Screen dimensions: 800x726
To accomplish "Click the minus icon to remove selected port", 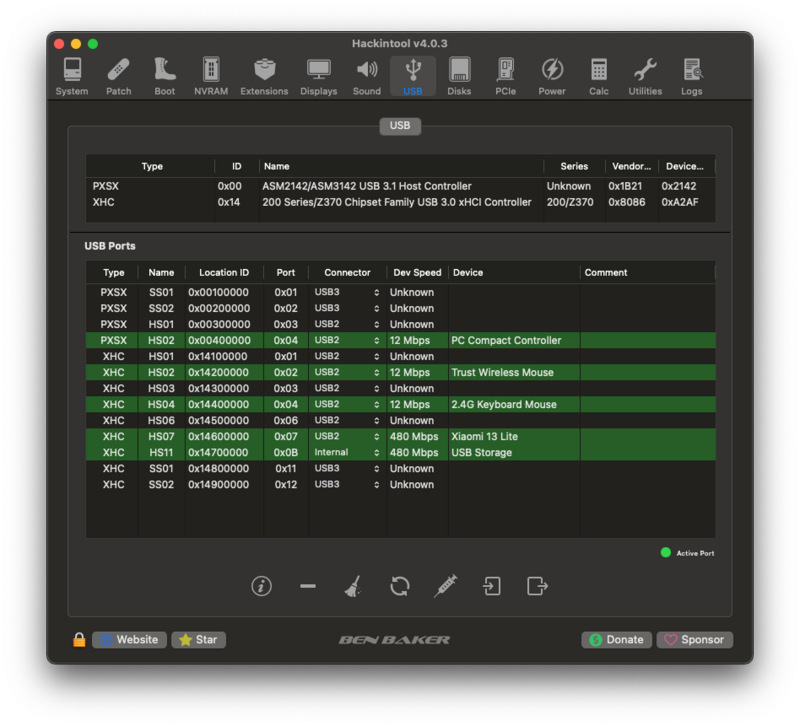I will (308, 586).
